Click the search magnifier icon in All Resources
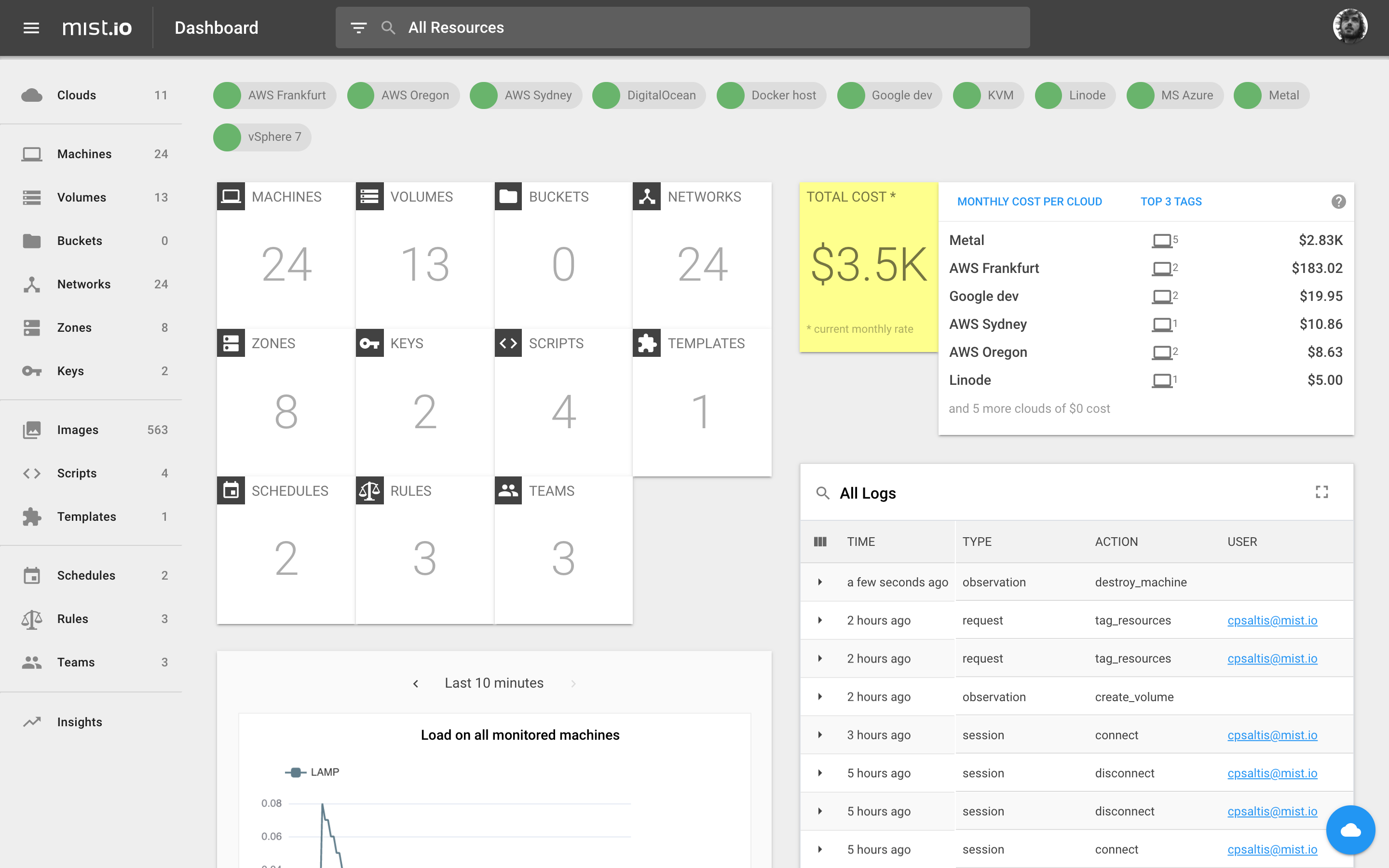Viewport: 1389px width, 868px height. [x=389, y=27]
